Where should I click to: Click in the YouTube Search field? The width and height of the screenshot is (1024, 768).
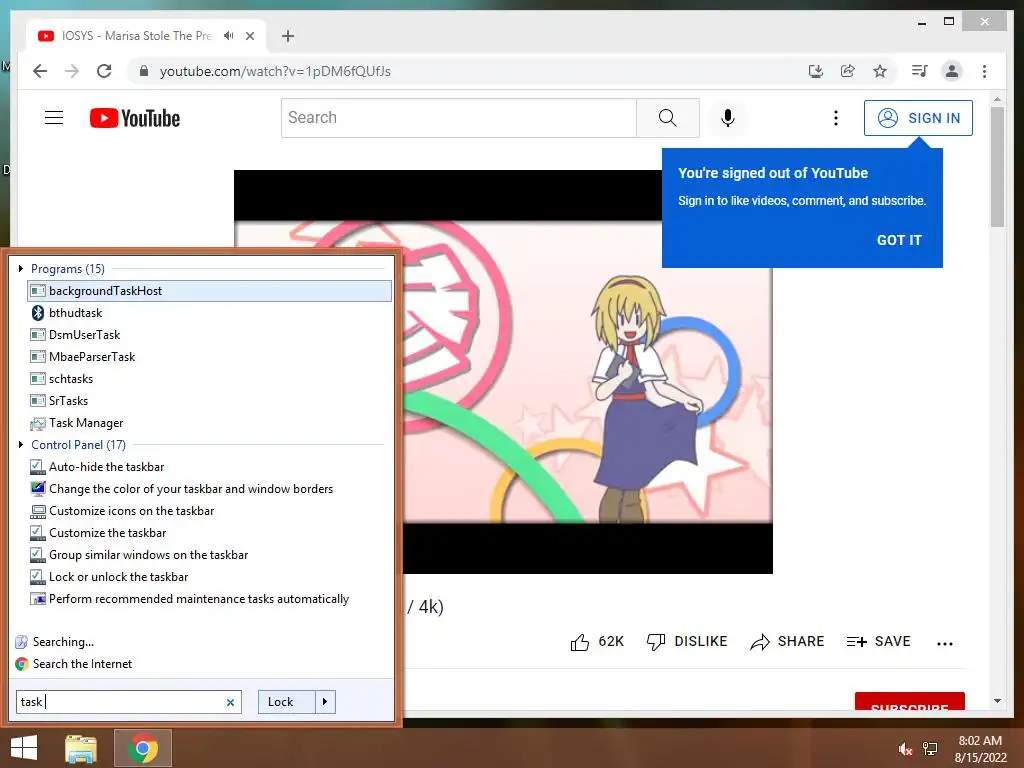(x=458, y=118)
